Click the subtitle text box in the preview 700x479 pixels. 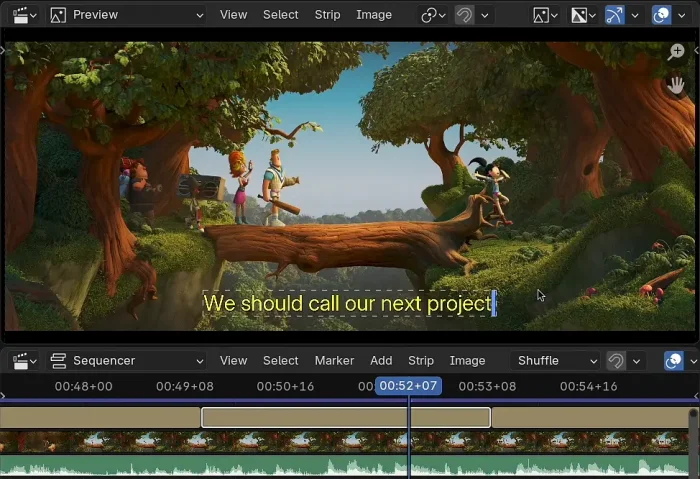tap(348, 304)
